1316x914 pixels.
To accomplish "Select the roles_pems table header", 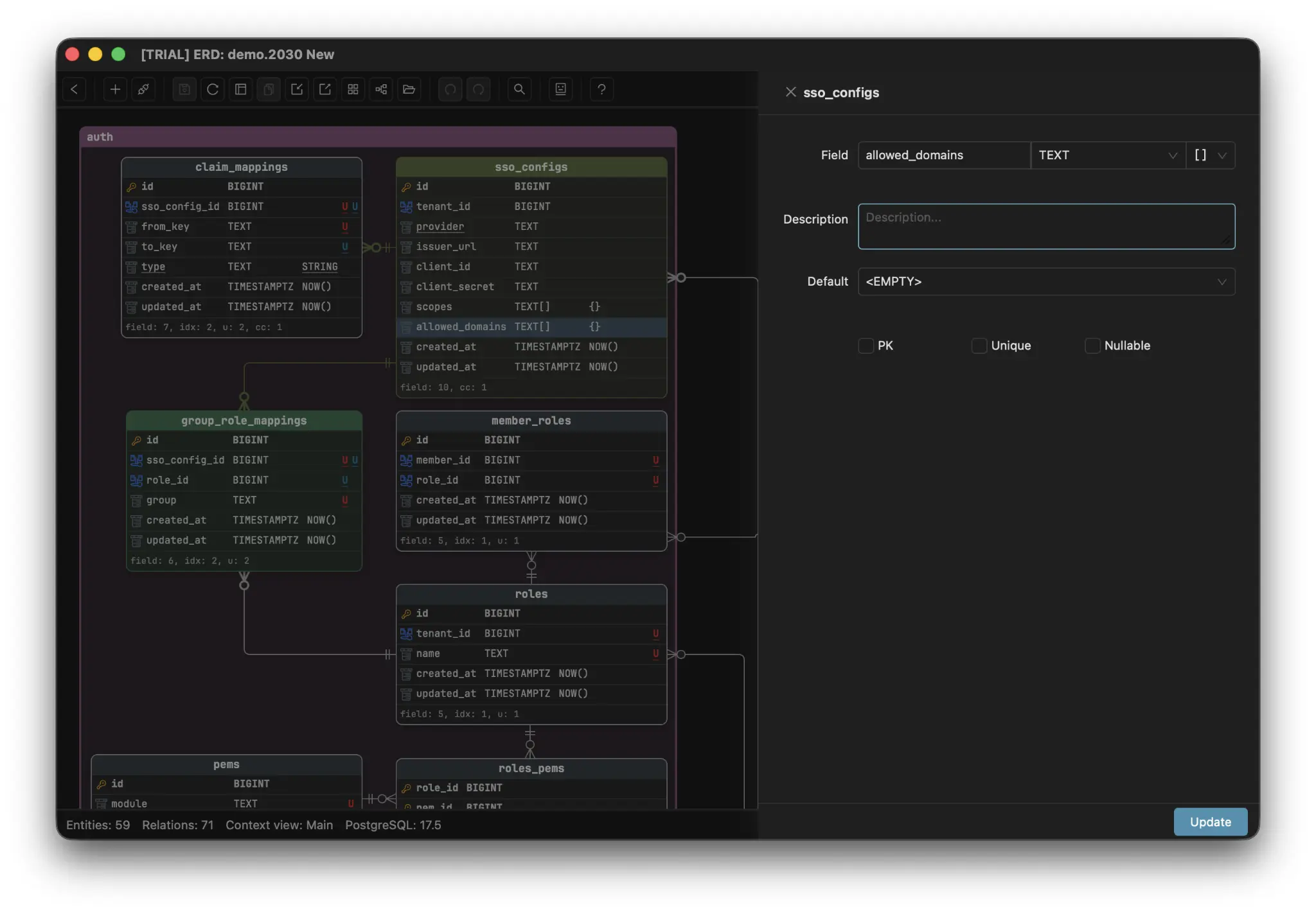I will [x=531, y=768].
